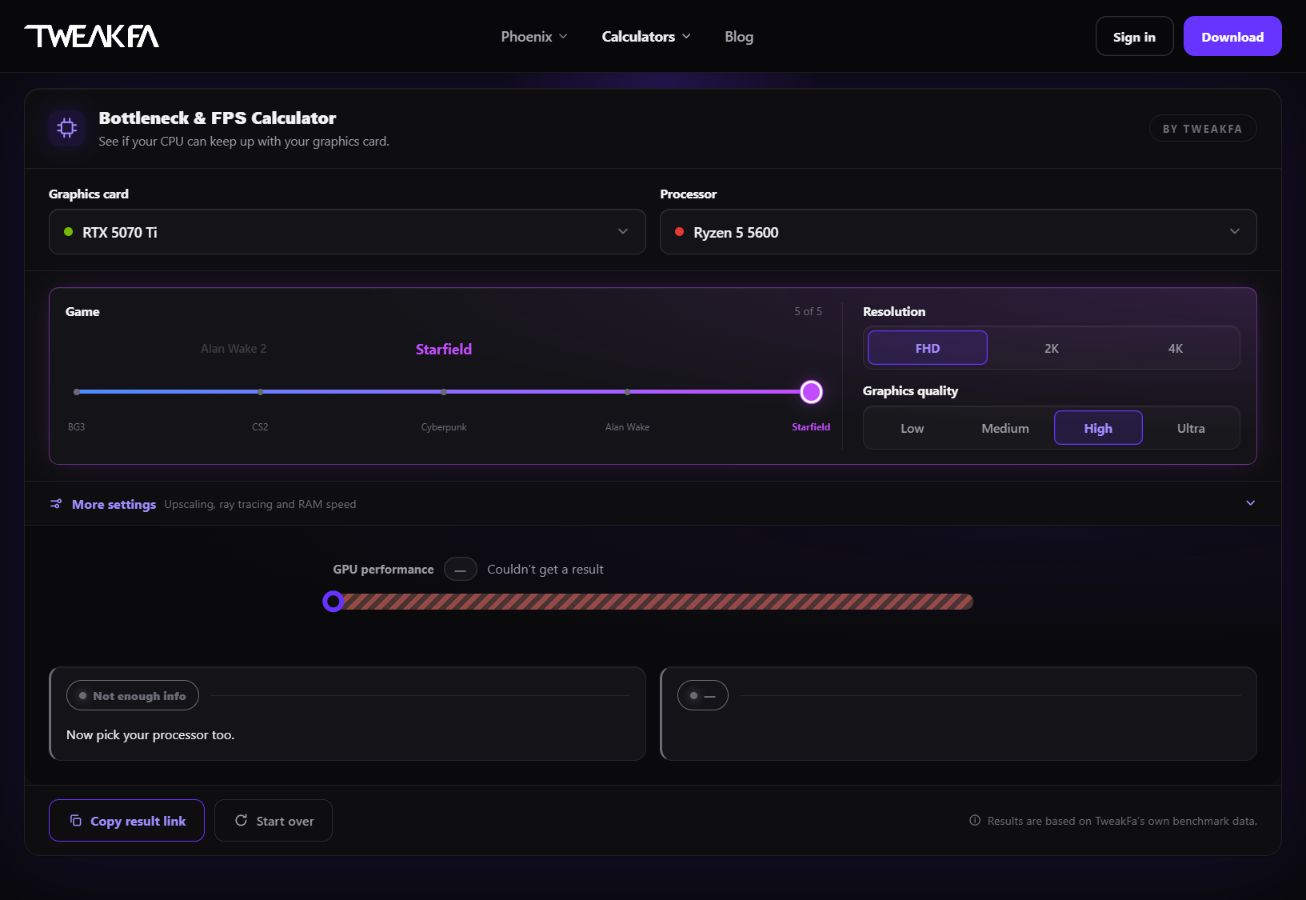Click the TweakFA logo

91,37
